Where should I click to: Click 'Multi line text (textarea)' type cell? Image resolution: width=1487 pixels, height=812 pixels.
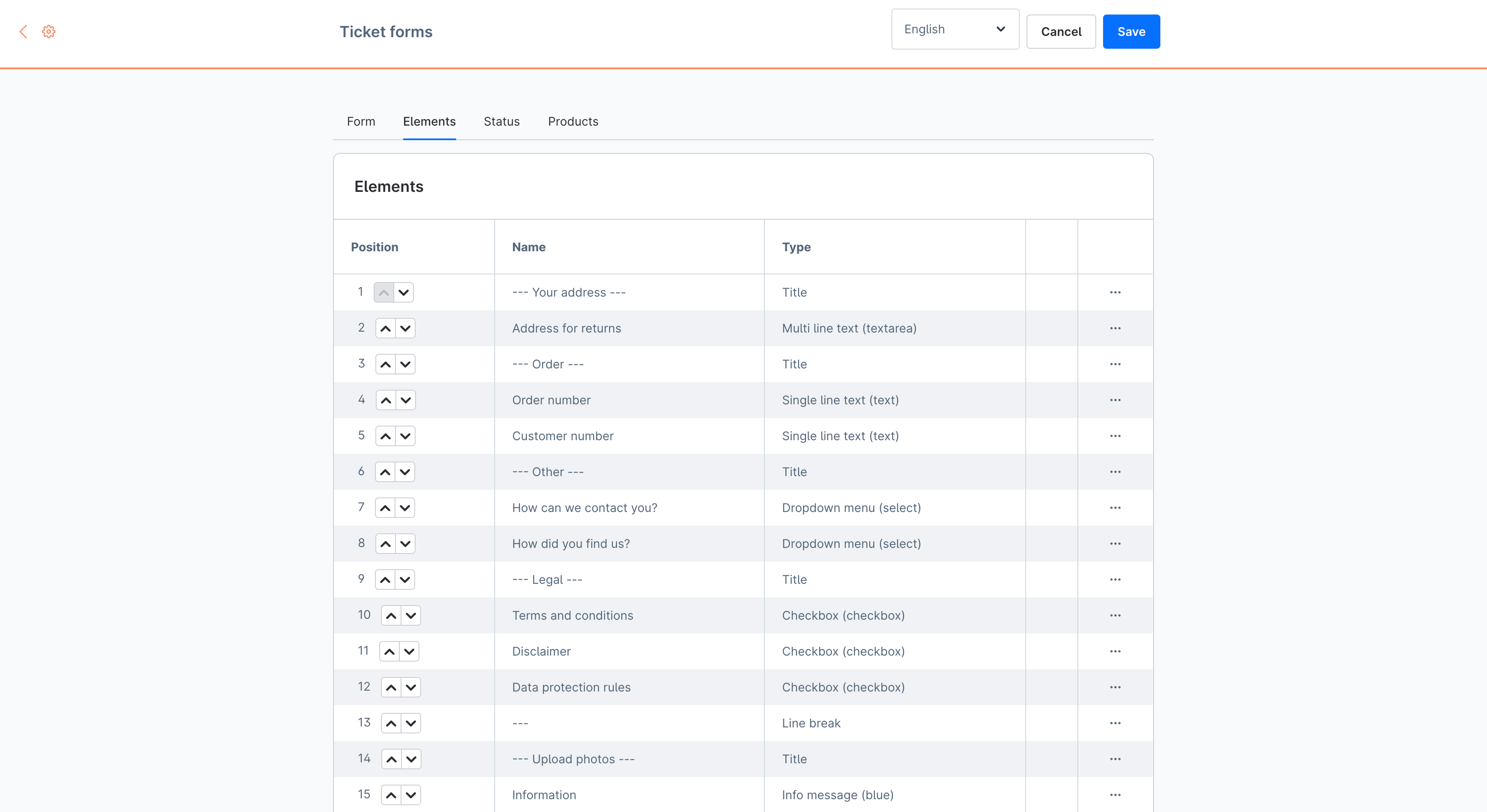point(895,328)
